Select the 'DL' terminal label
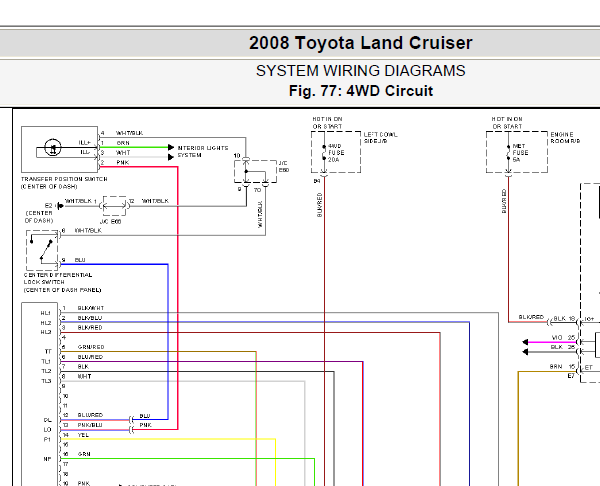This screenshot has width=600, height=486. pyautogui.click(x=47, y=420)
